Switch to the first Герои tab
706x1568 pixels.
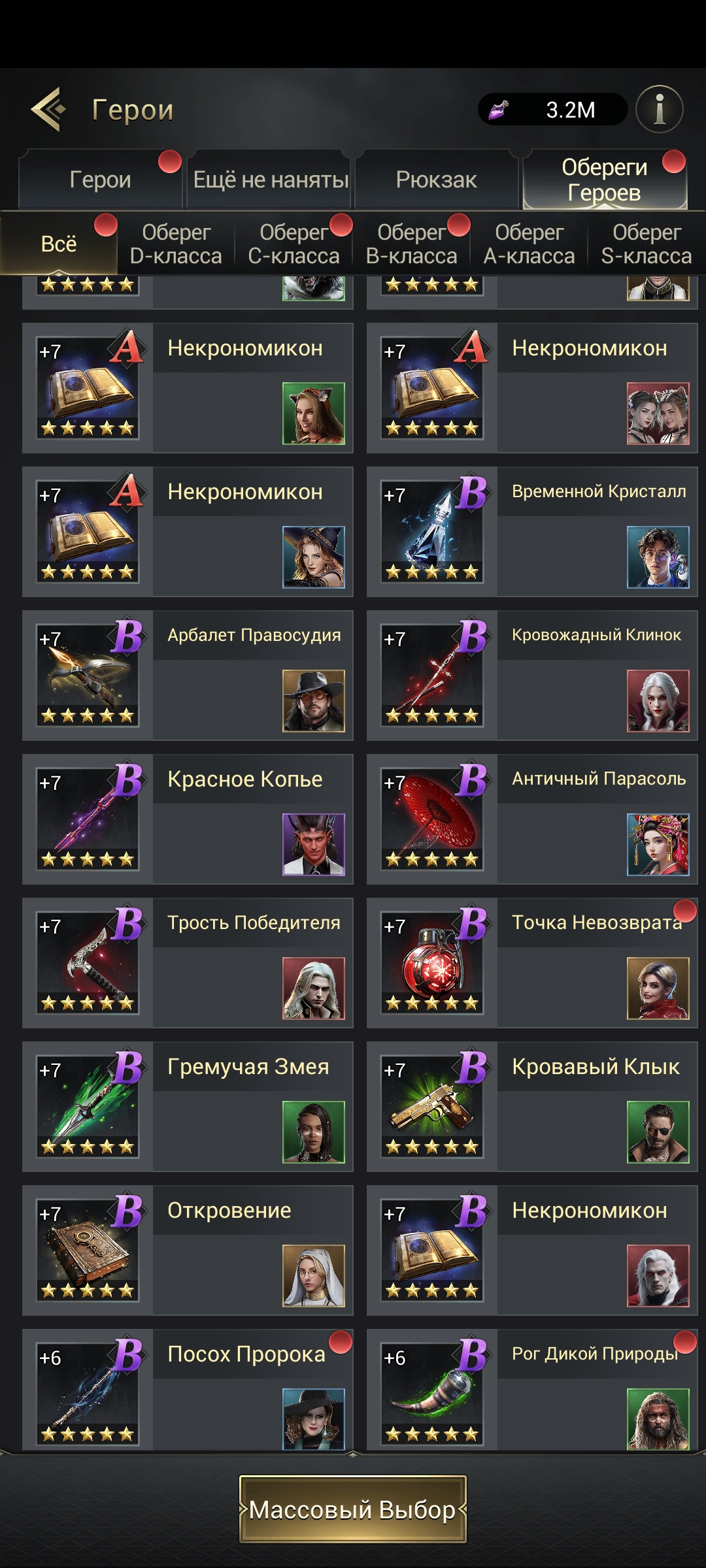[100, 179]
